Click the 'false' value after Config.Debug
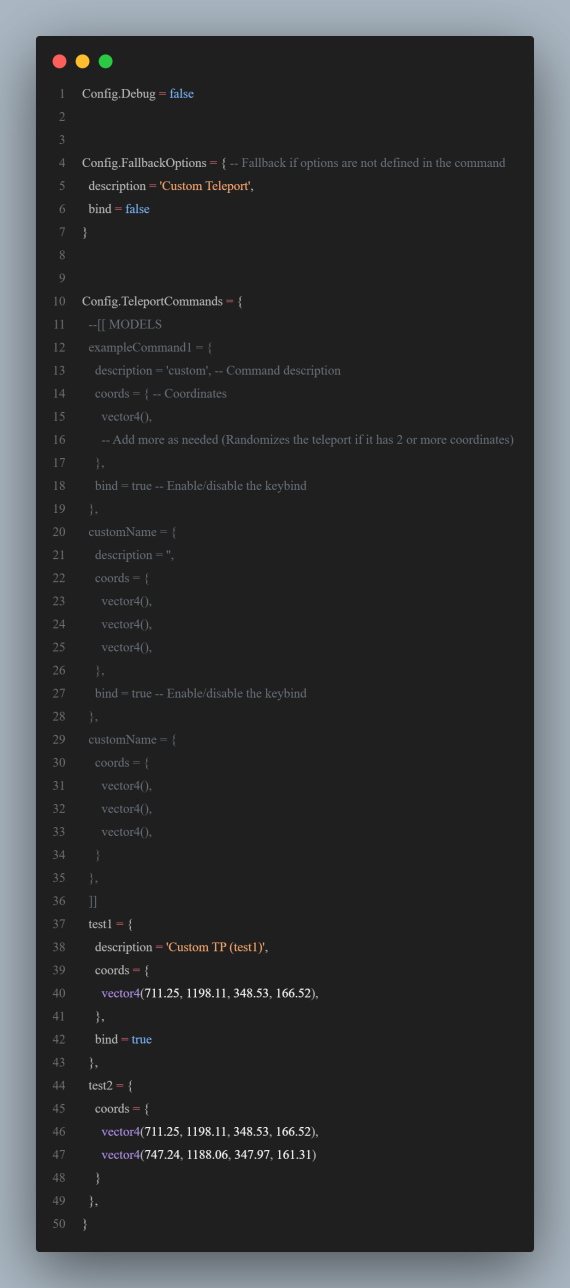 (x=182, y=93)
